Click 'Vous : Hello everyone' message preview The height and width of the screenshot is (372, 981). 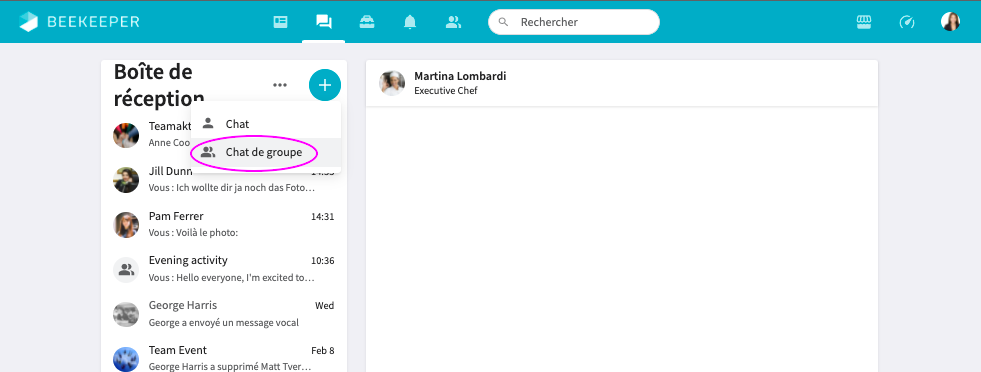pos(231,278)
